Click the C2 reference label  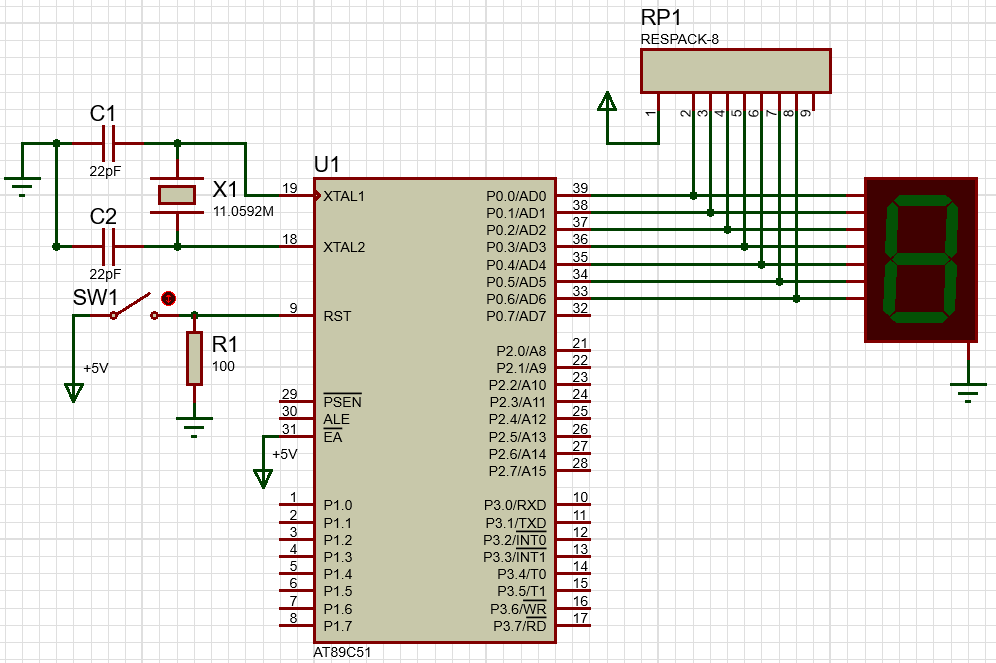(x=103, y=217)
